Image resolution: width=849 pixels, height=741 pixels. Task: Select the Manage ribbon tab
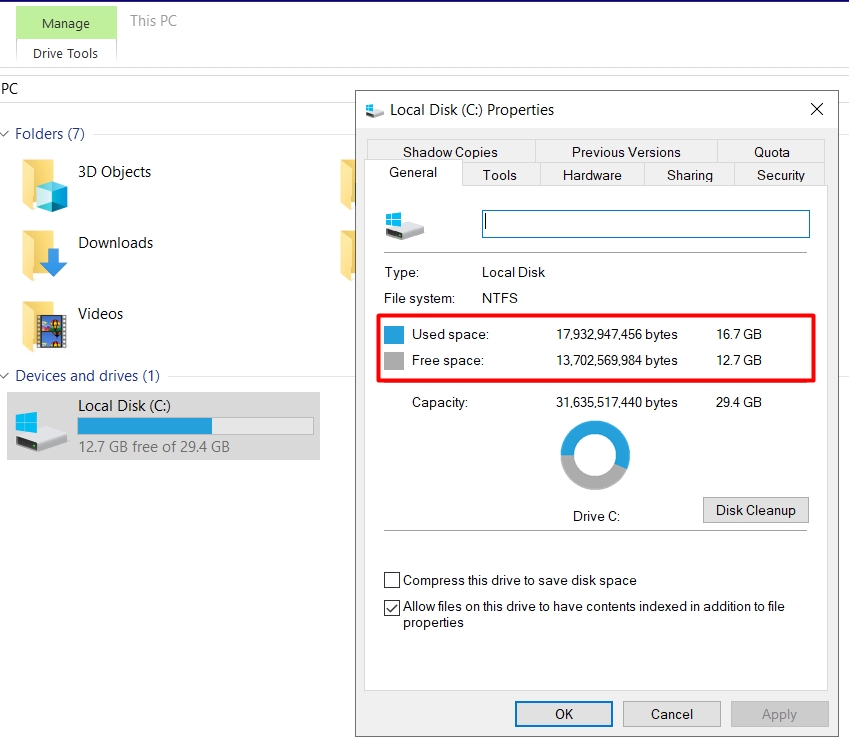[66, 23]
